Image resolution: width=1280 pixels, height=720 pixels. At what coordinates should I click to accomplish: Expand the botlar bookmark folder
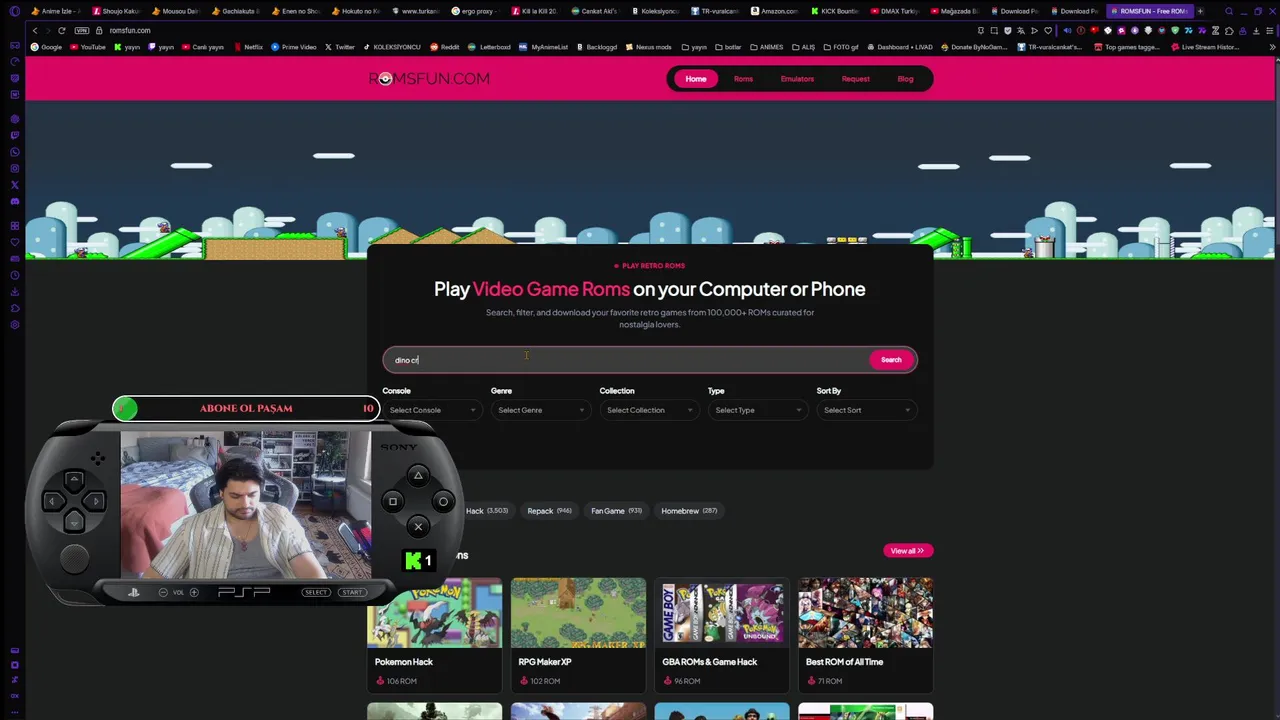click(729, 47)
